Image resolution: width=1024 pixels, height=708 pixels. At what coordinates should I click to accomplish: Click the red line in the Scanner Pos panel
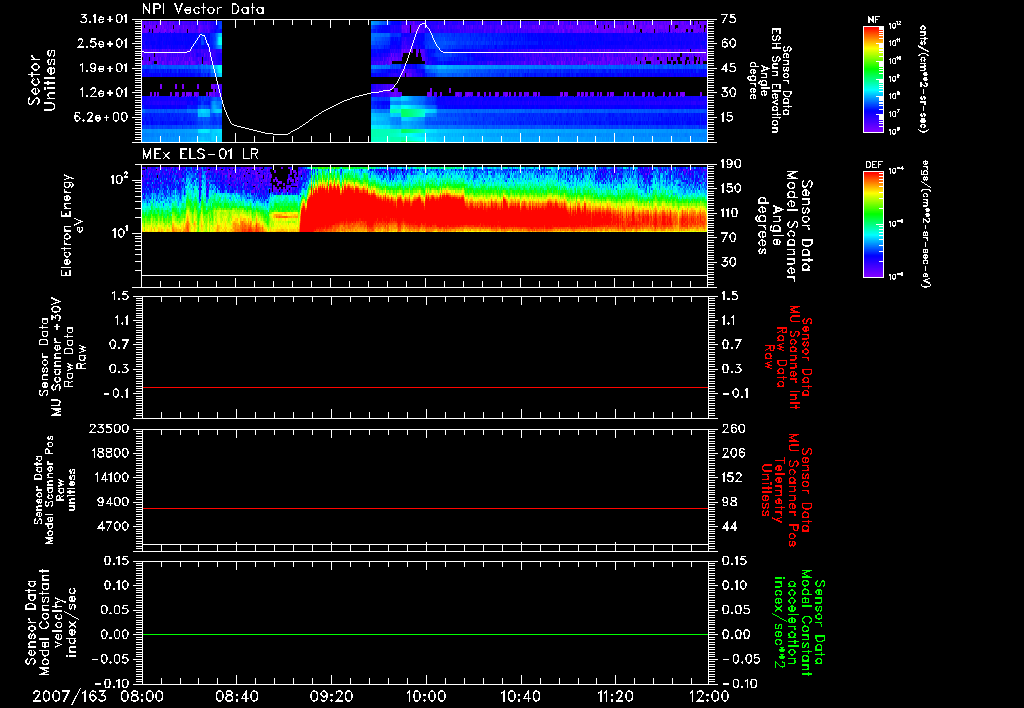click(425, 508)
